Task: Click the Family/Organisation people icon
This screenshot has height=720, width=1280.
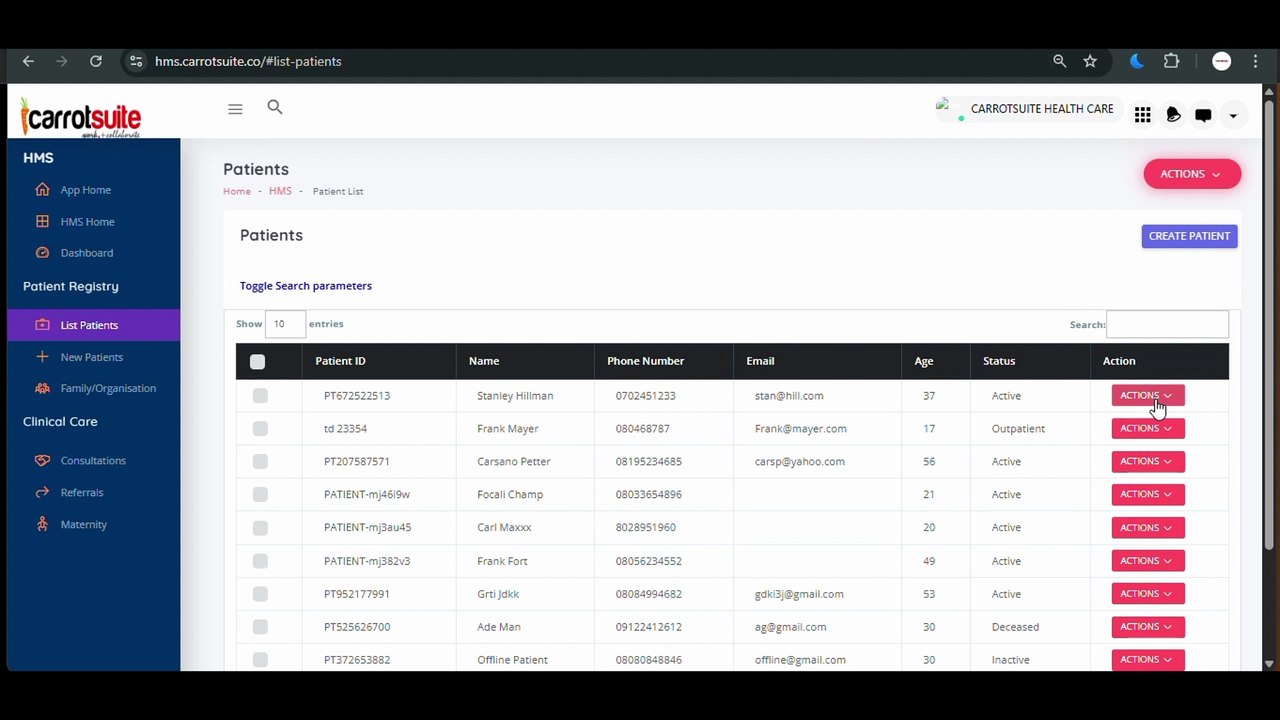Action: (x=42, y=388)
